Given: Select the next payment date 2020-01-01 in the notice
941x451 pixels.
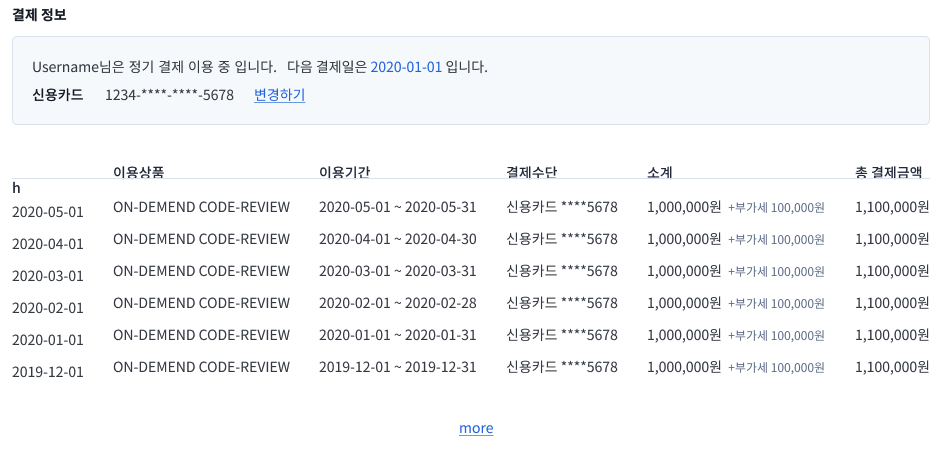Looking at the screenshot, I should pos(406,67).
